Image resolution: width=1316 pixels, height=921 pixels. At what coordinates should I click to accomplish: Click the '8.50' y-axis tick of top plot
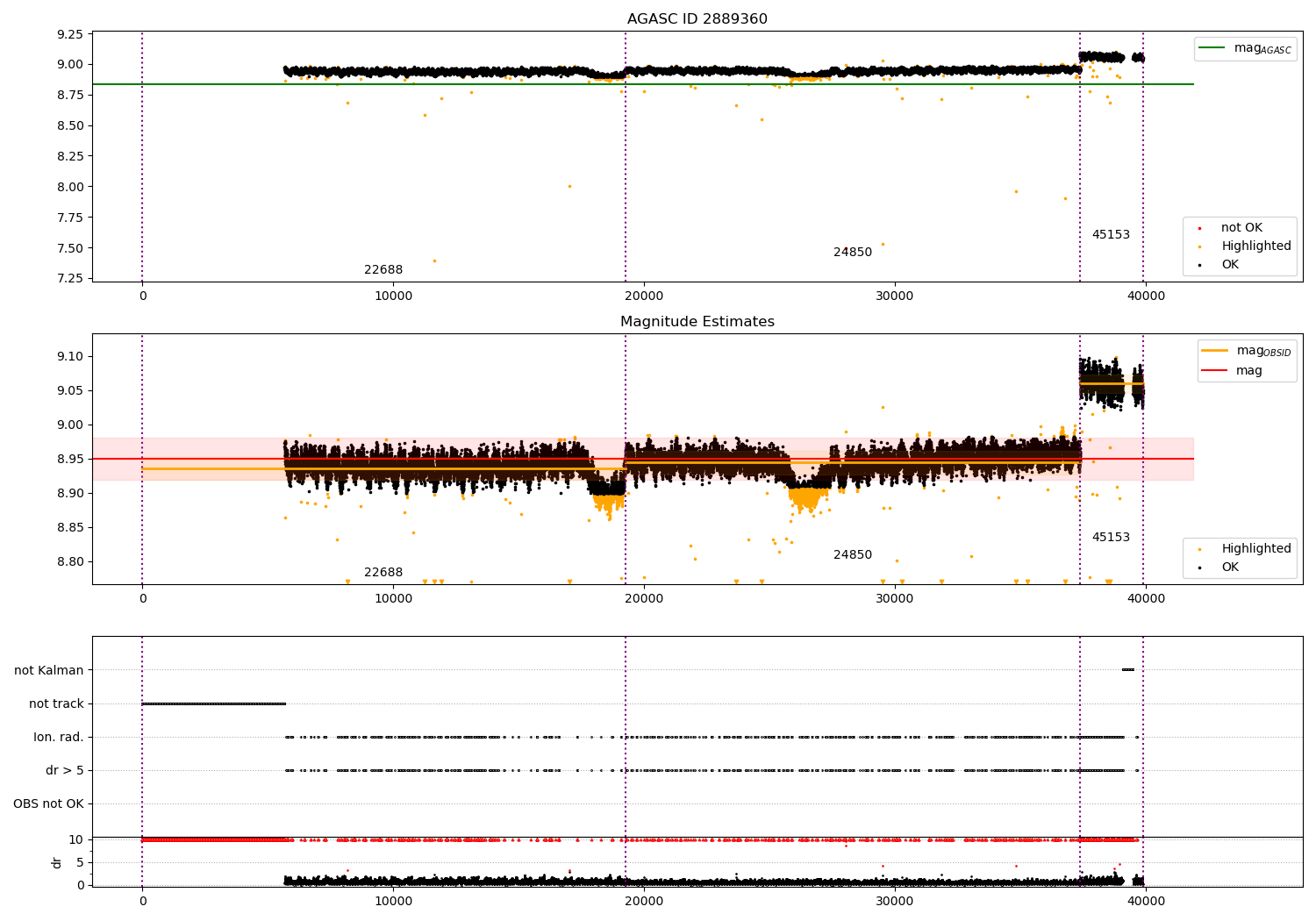(x=70, y=125)
